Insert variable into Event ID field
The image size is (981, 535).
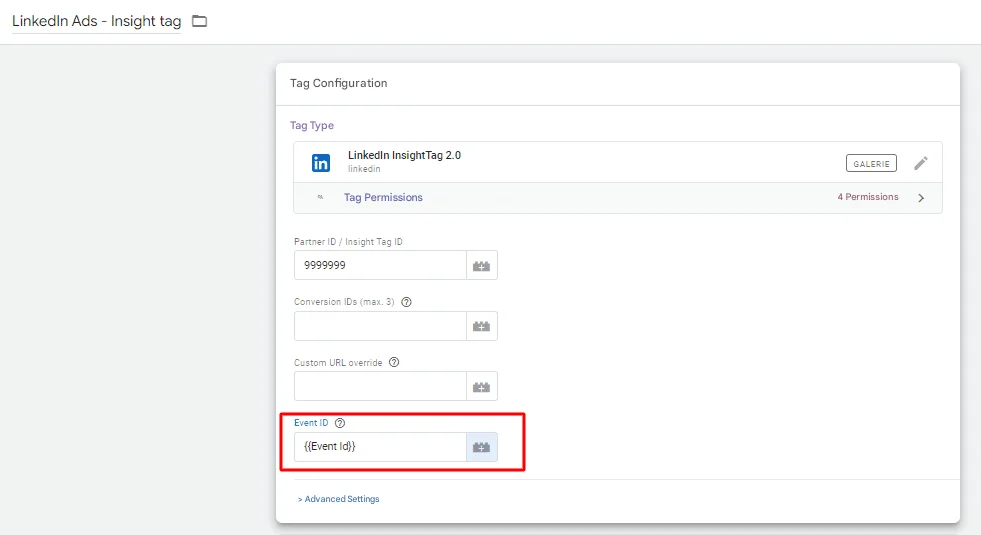pos(482,447)
